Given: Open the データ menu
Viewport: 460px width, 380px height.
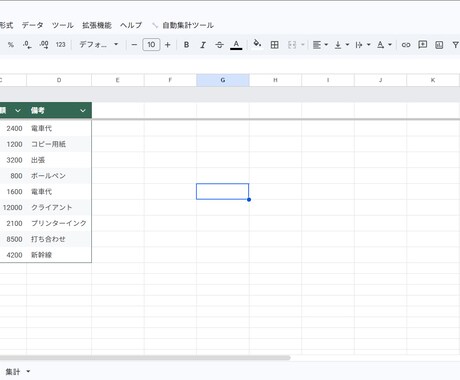Looking at the screenshot, I should tap(32, 25).
